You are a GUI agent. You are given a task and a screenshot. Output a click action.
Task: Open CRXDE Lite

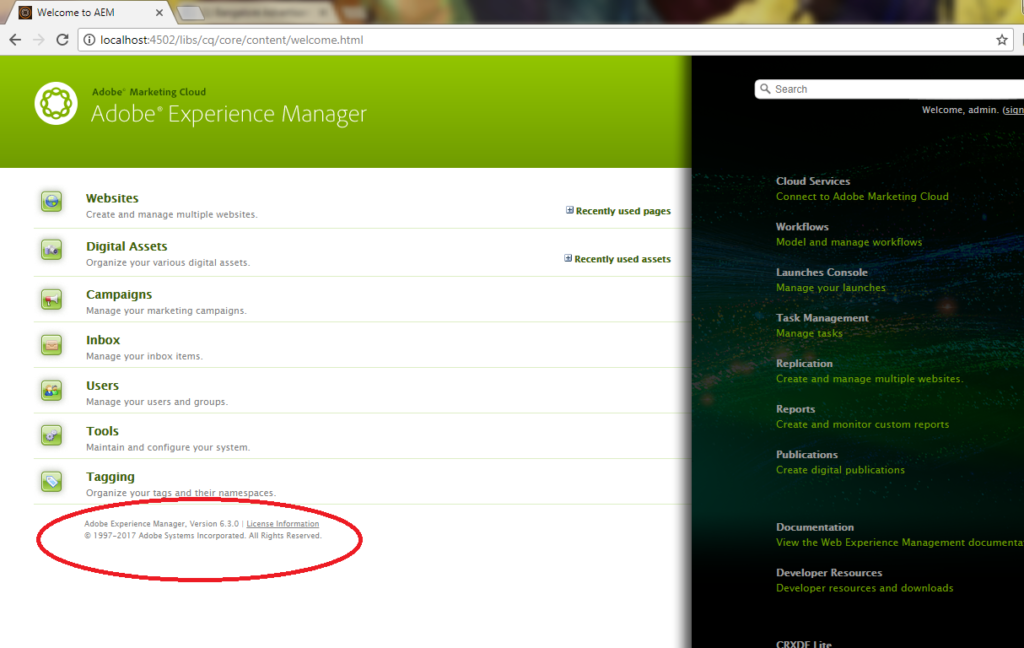804,643
